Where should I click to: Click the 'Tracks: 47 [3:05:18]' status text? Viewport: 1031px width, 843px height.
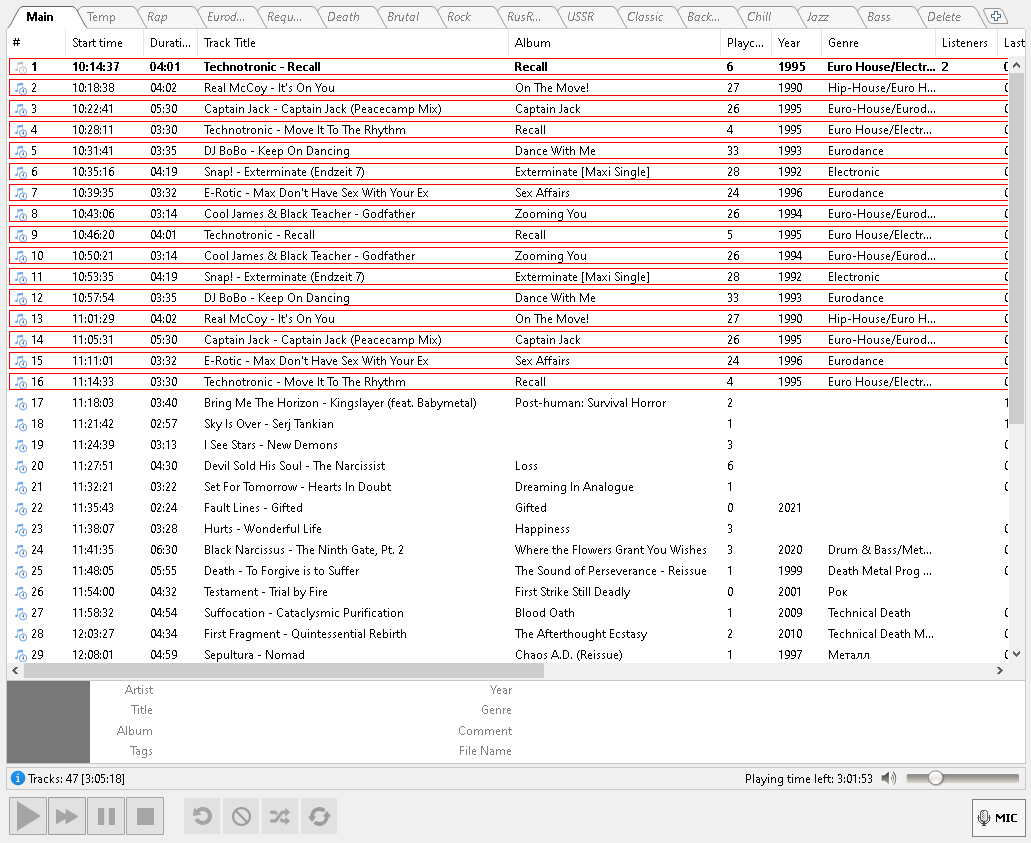[x=76, y=779]
